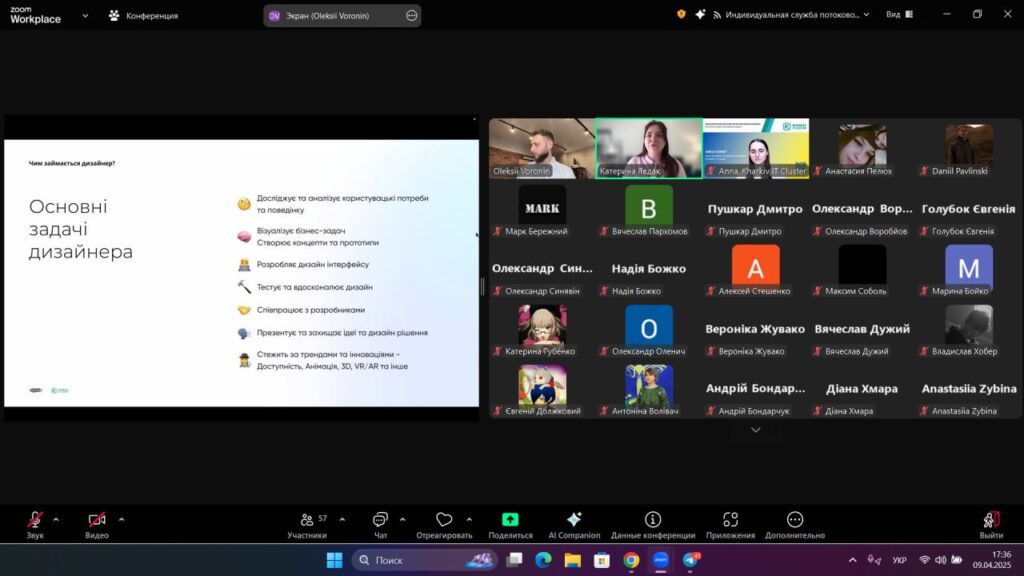The height and width of the screenshot is (576, 1024).
Task: Expand video options arrow next to Видео
Action: (121, 519)
